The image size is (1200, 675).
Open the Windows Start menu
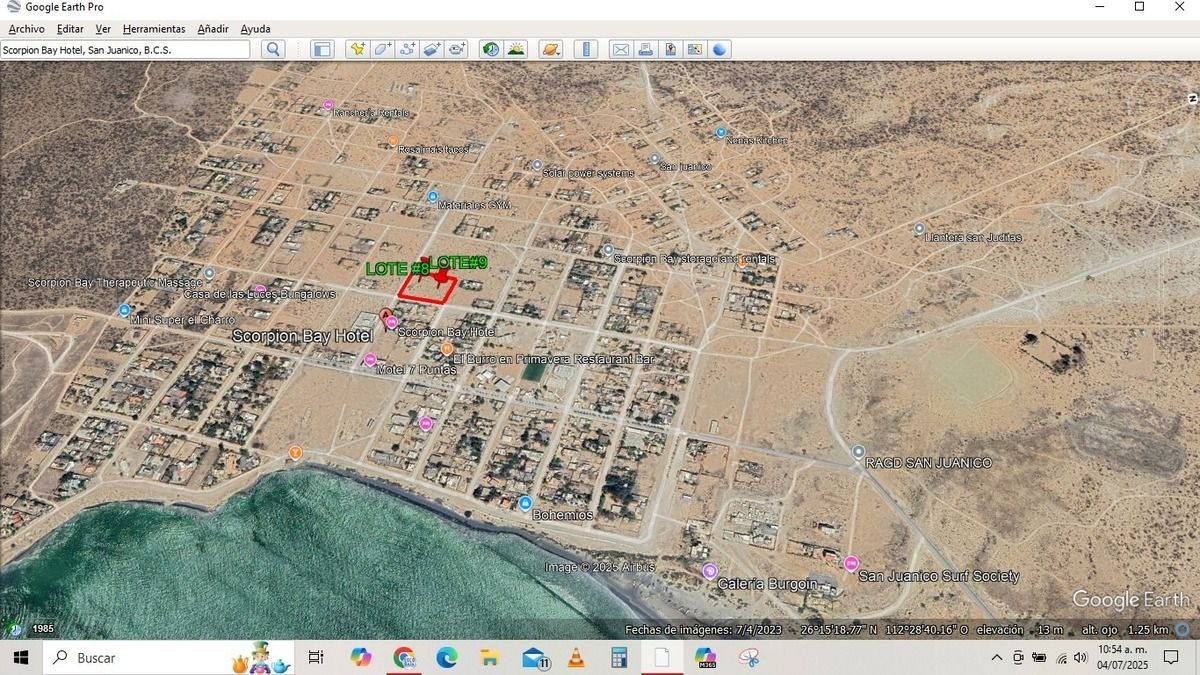point(19,657)
